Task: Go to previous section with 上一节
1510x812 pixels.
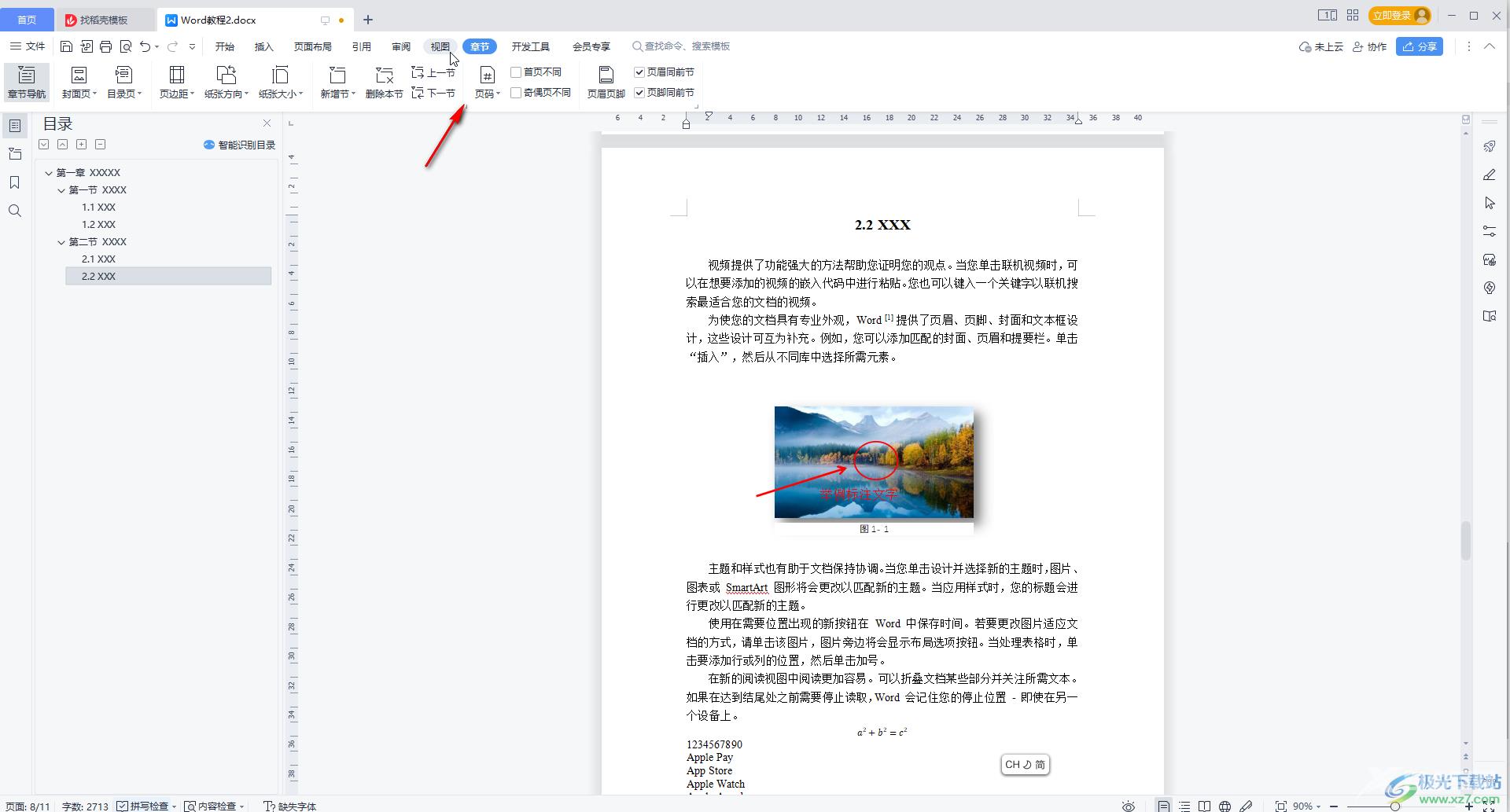Action: pyautogui.click(x=433, y=72)
